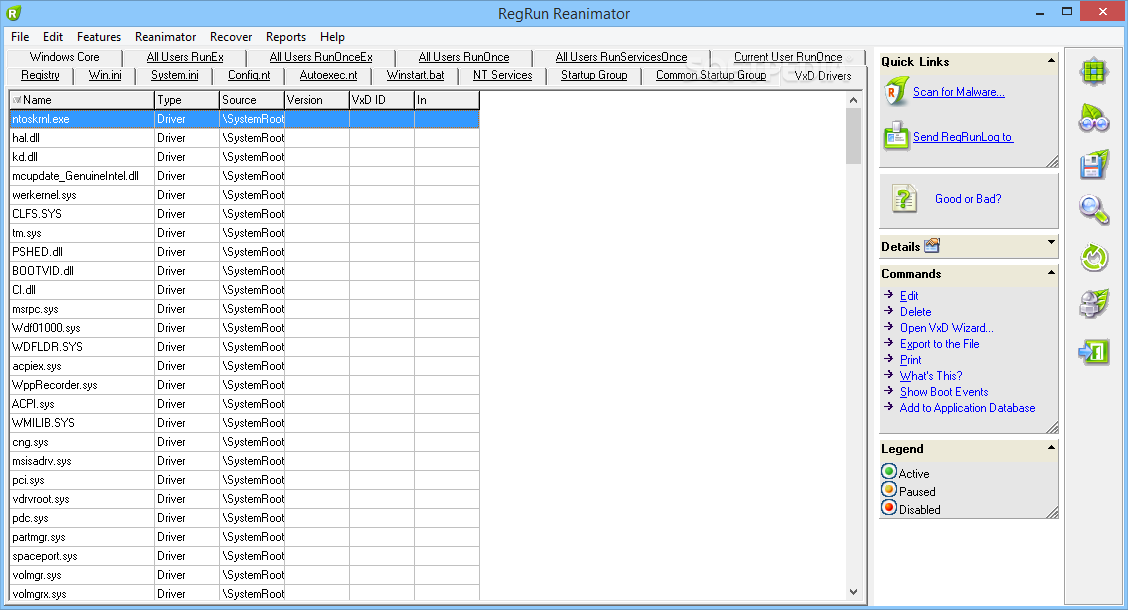
Task: Click the scrollbar down arrow
Action: [853, 592]
